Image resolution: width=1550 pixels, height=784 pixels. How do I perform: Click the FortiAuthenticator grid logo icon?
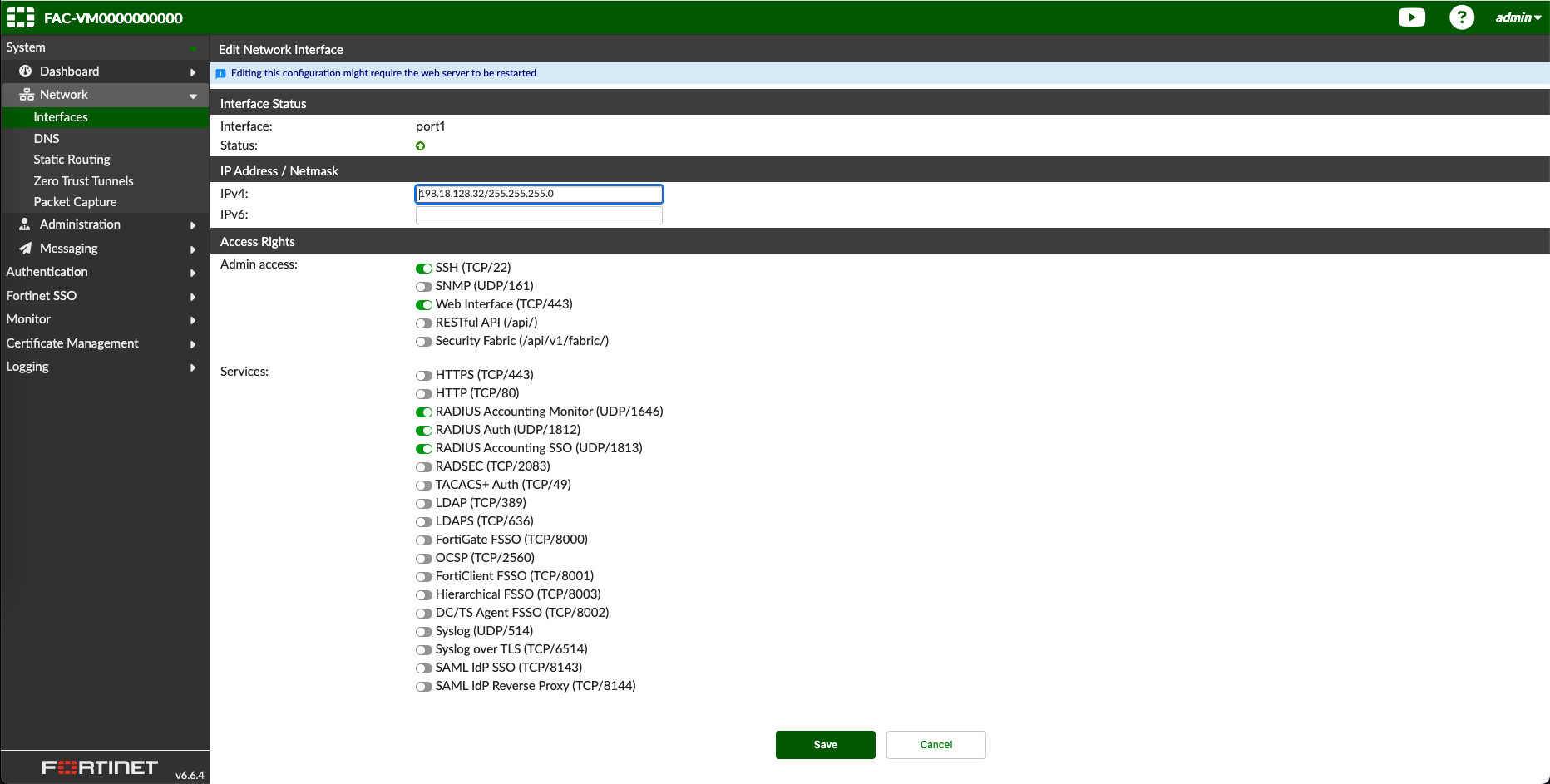click(21, 17)
